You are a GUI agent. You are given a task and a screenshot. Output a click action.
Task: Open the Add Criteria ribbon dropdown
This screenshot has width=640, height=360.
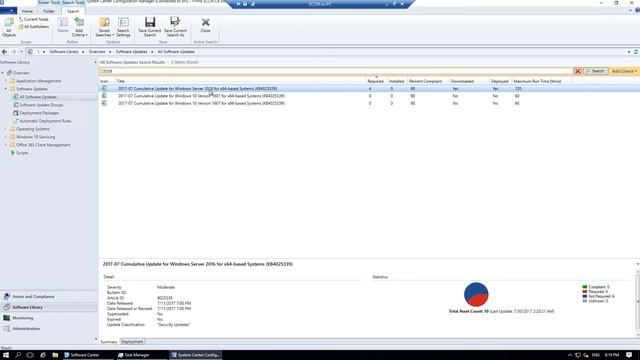[x=79, y=27]
